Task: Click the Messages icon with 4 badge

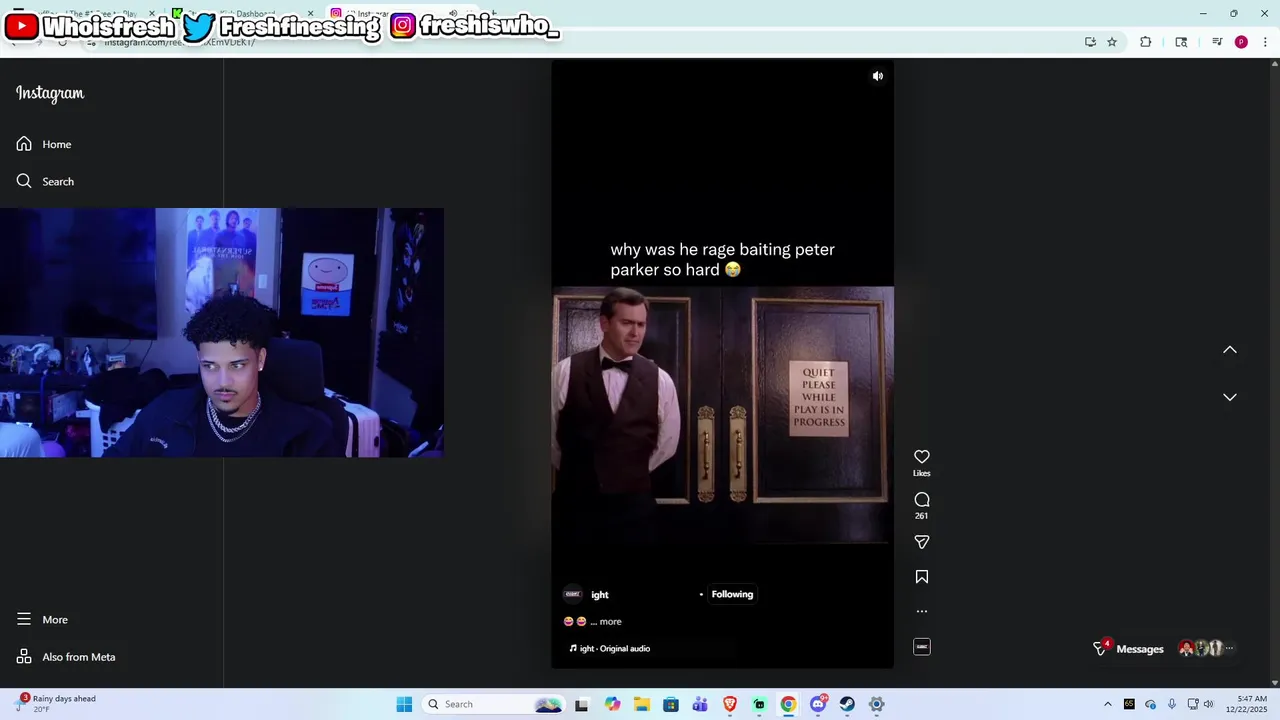Action: (x=1101, y=648)
